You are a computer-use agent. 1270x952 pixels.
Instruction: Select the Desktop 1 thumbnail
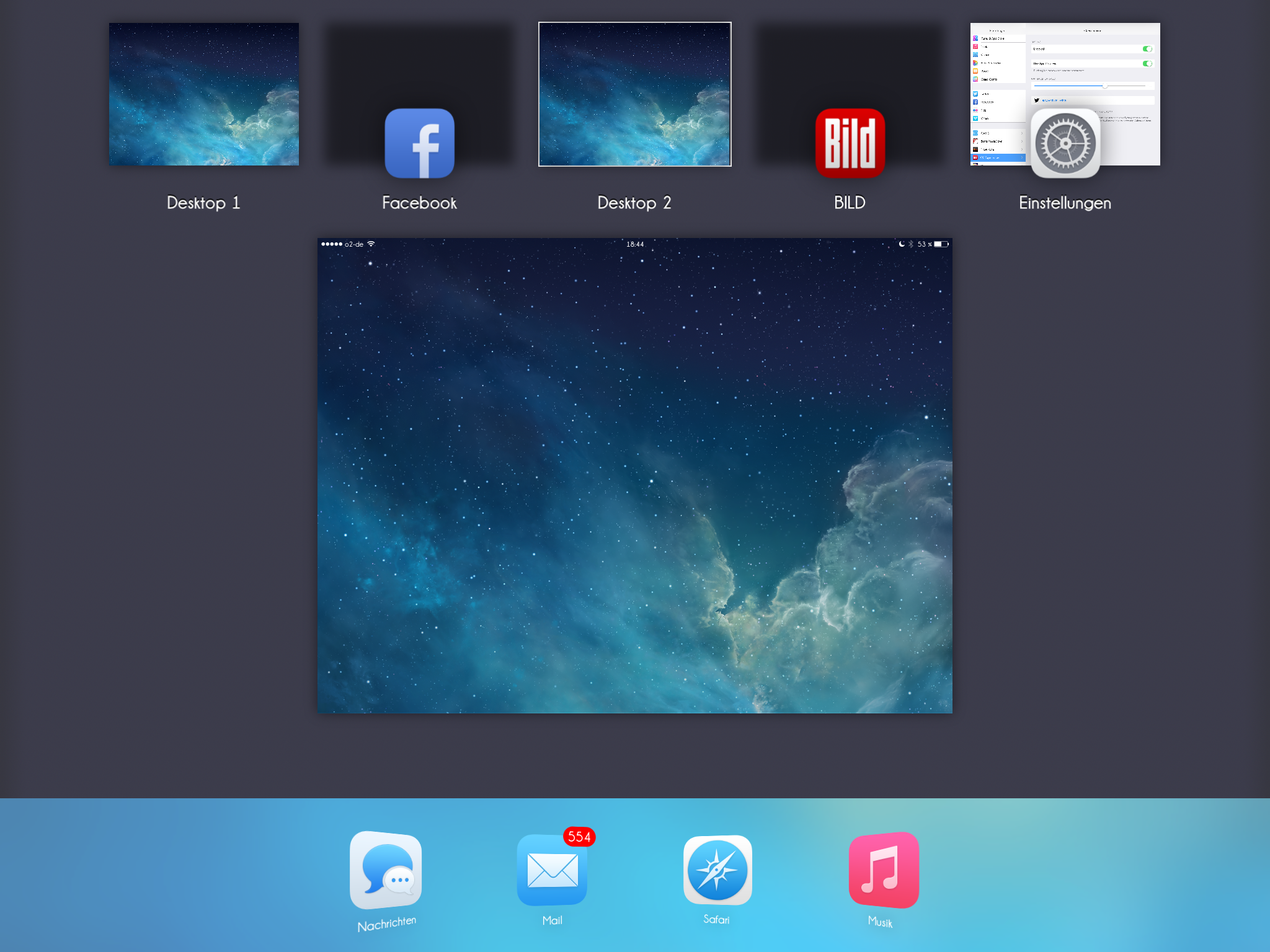(x=203, y=94)
